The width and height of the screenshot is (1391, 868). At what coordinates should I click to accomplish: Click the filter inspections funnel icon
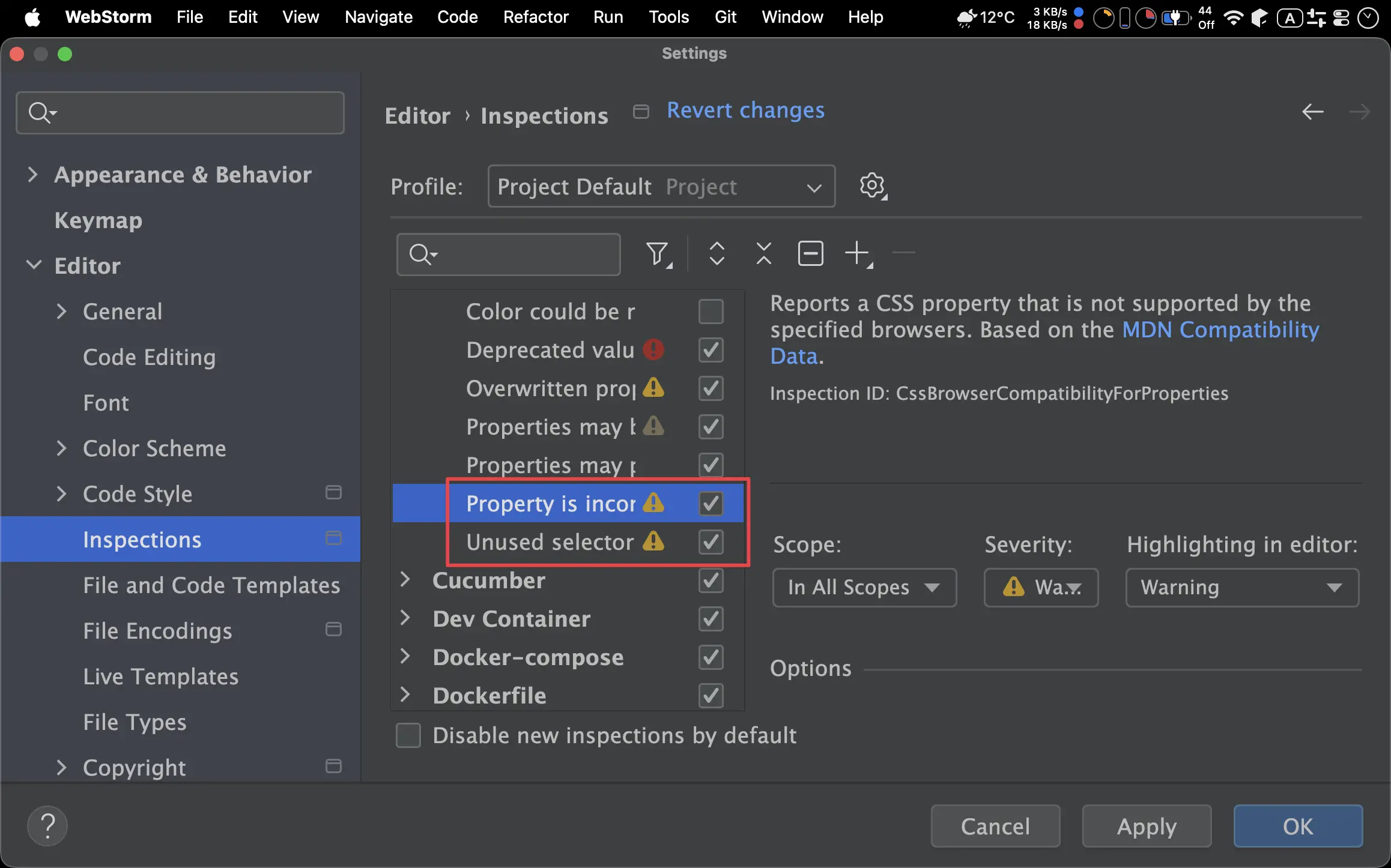pos(658,254)
